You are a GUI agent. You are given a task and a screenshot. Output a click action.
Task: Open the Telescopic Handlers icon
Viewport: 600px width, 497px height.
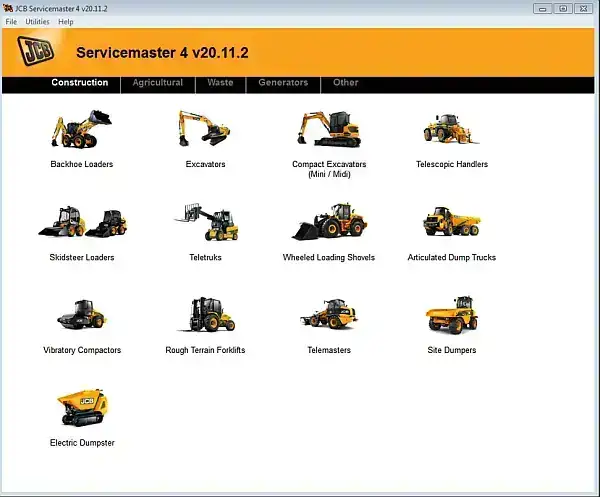point(452,129)
